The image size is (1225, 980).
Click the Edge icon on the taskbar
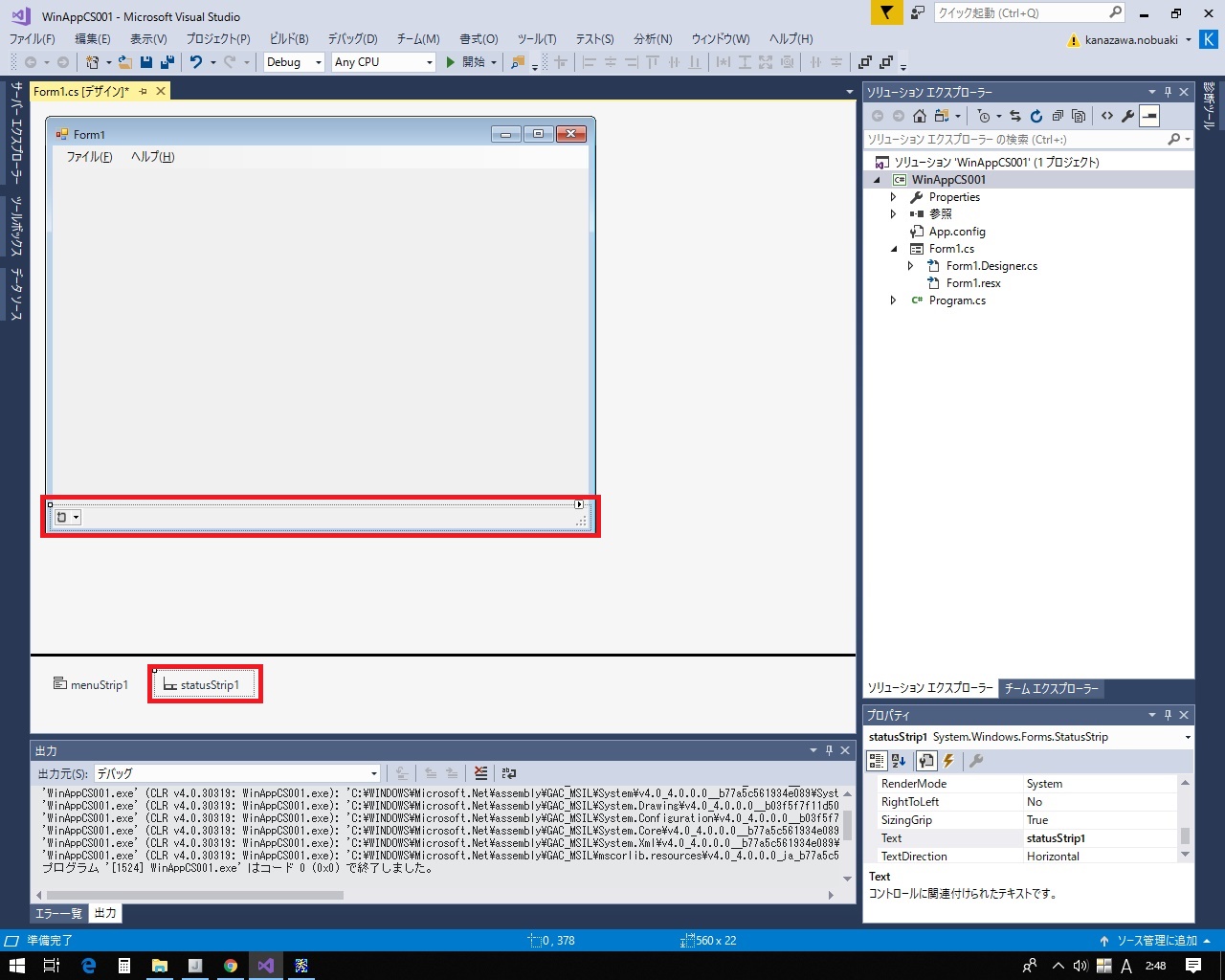coord(88,966)
